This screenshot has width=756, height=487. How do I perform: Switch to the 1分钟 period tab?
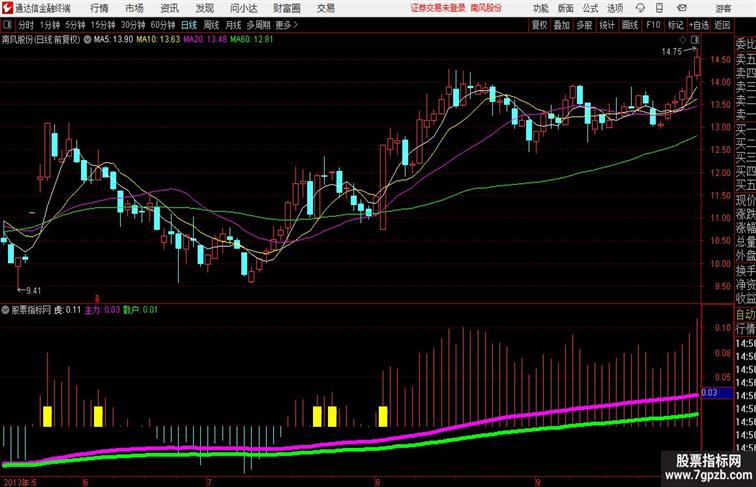50,25
